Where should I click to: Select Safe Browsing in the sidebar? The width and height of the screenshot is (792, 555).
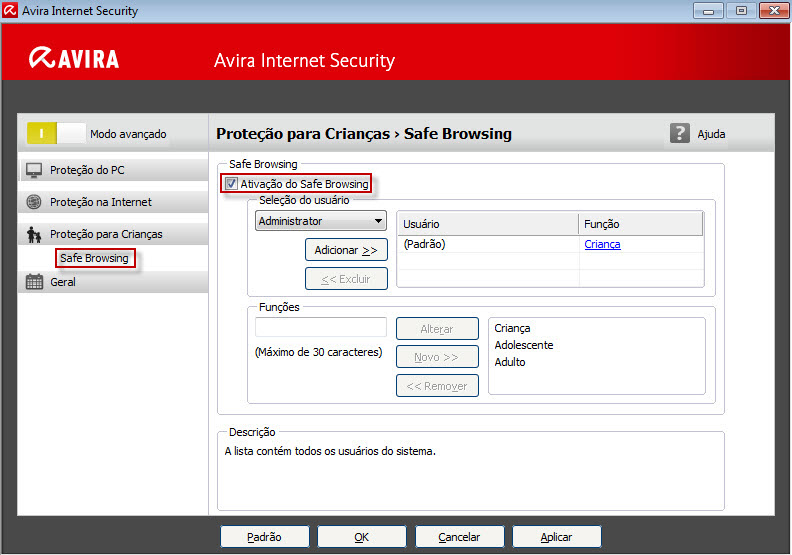94,258
